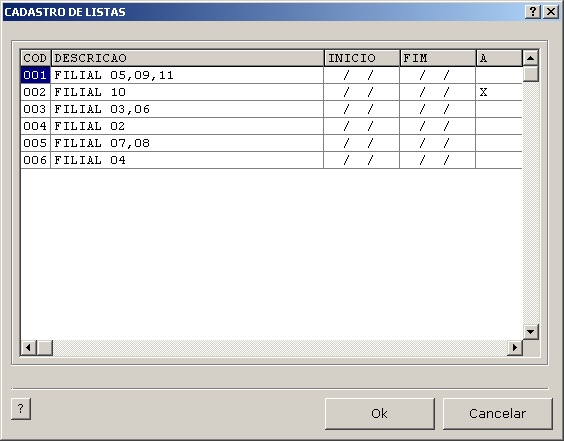
Task: Click the horizontal scrollbar thumb
Action: point(45,347)
